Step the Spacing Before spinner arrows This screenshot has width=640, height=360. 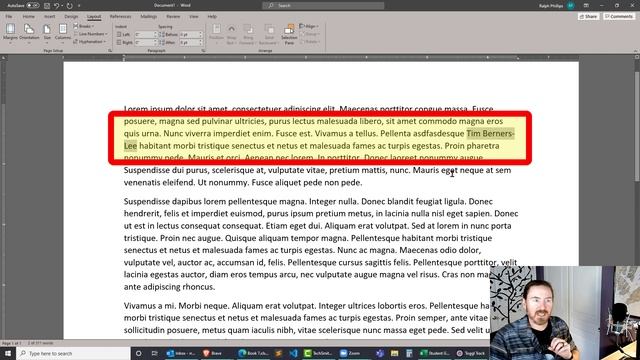click(200, 35)
